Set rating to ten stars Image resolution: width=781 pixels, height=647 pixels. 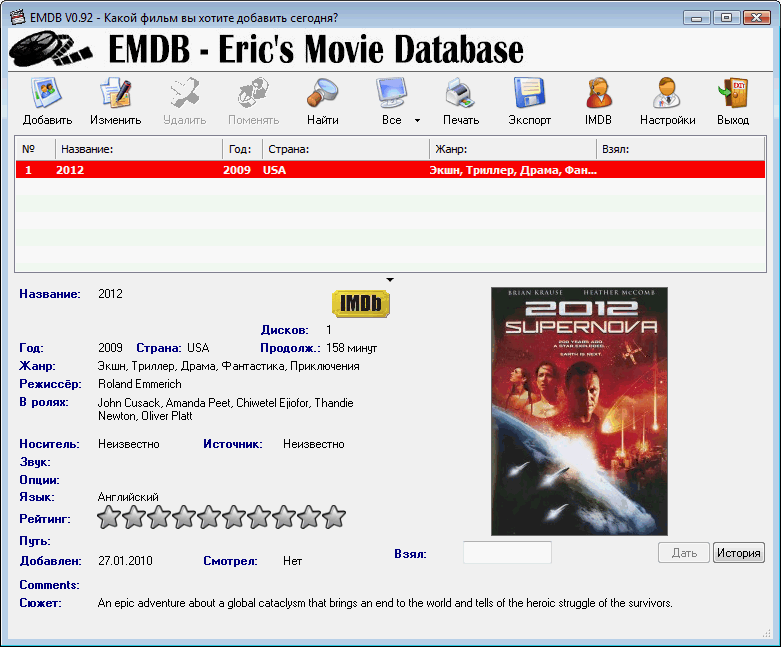pyautogui.click(x=334, y=517)
